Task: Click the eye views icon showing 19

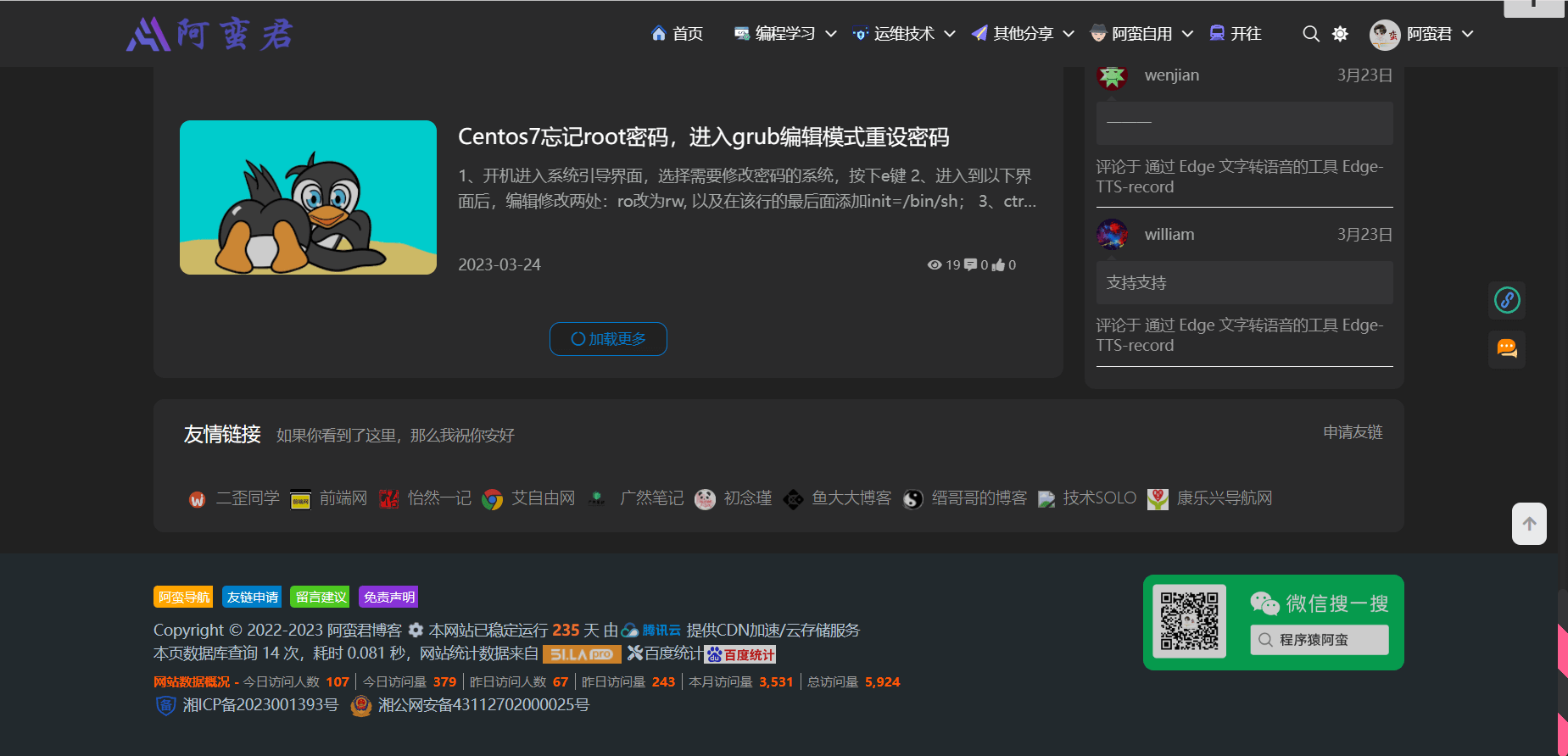Action: pos(935,265)
